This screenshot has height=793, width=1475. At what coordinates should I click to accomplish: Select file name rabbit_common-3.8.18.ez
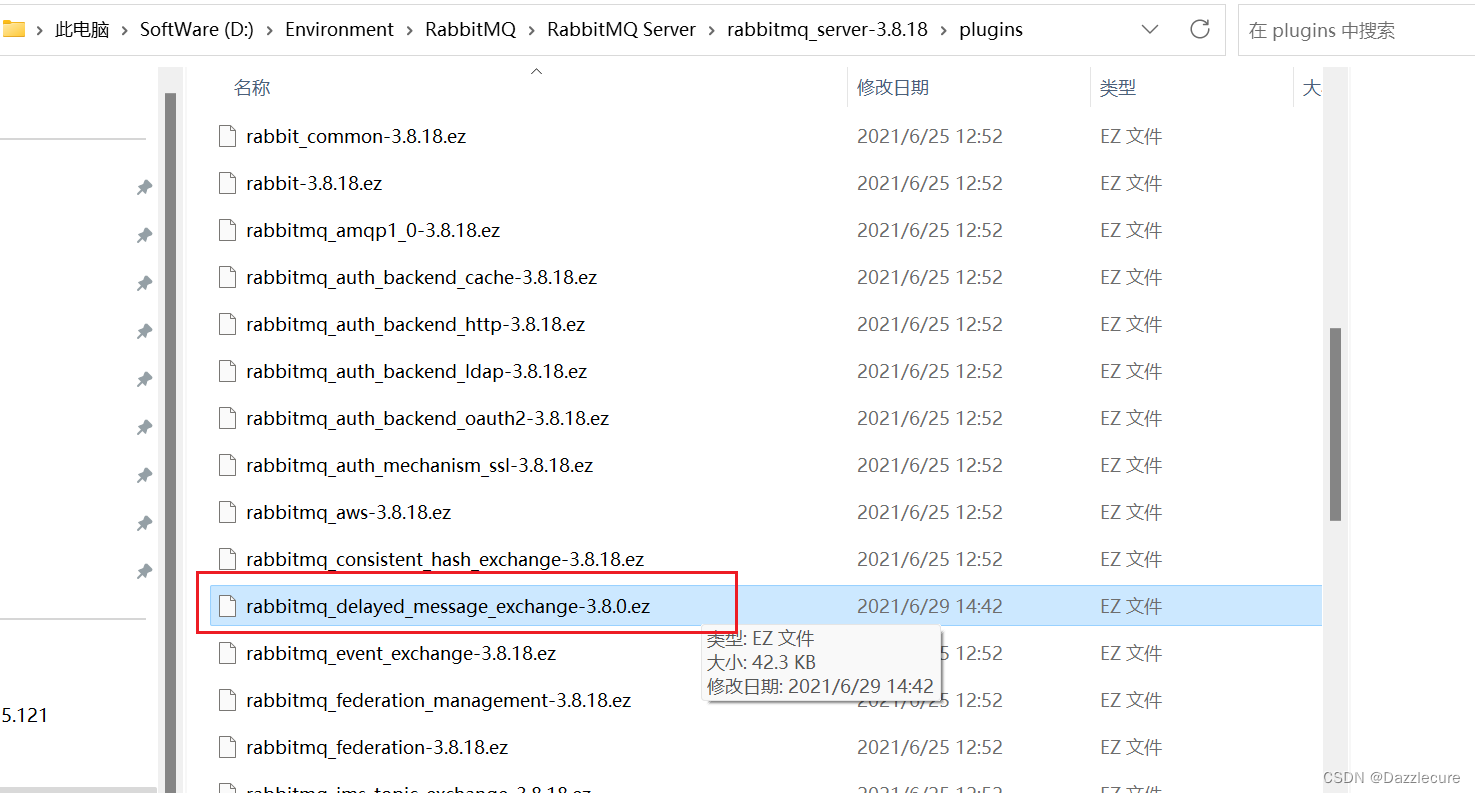[x=356, y=136]
